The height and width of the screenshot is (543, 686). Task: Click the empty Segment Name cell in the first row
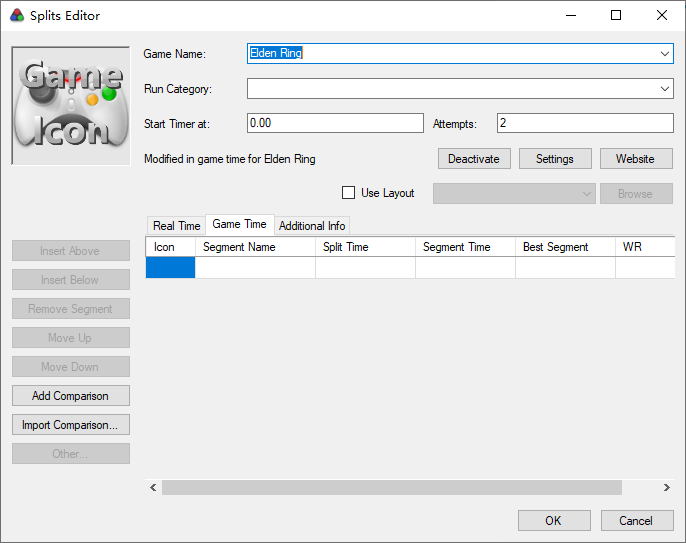pos(255,267)
